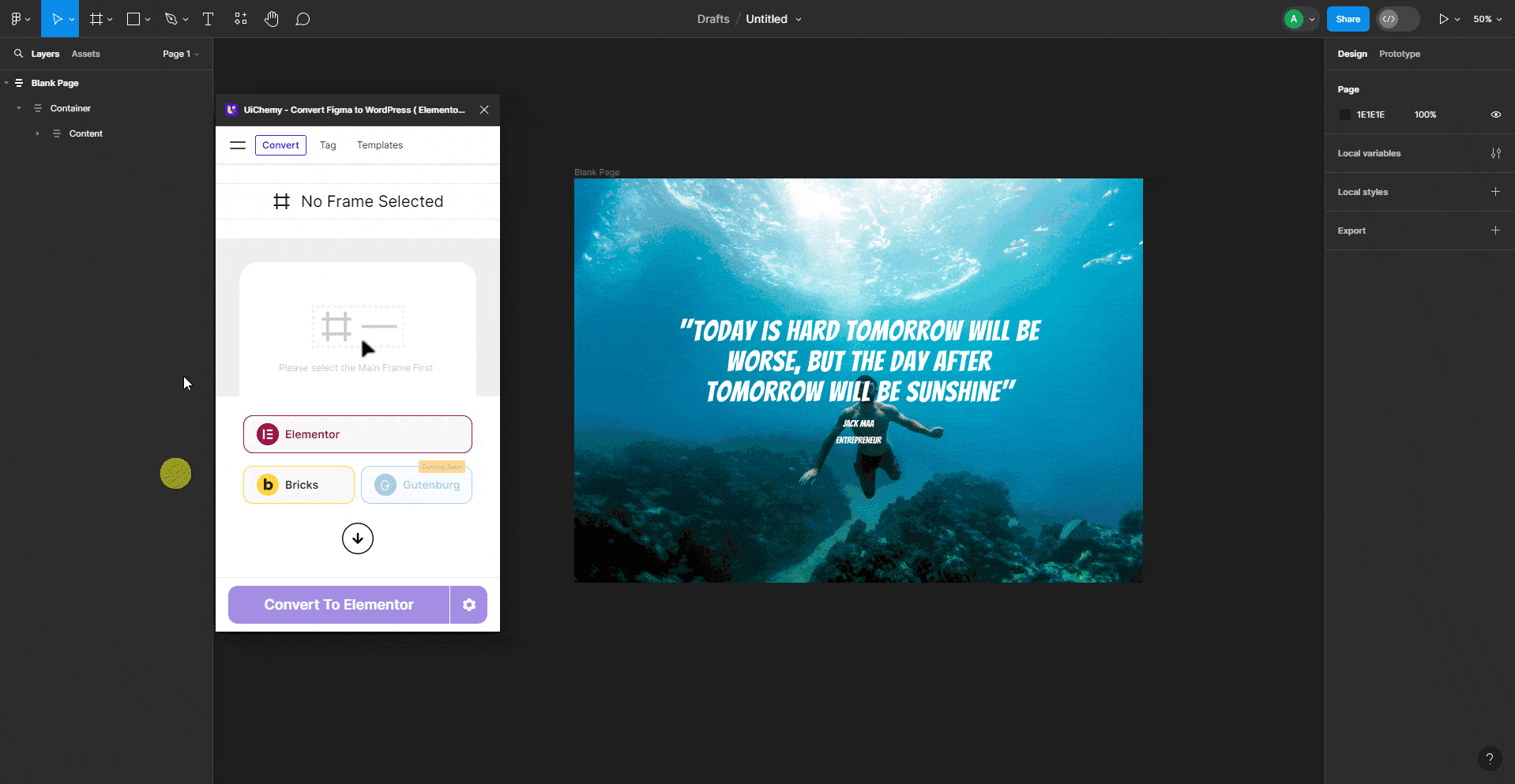The height and width of the screenshot is (784, 1515).
Task: Select the Move tool
Action: point(56,18)
